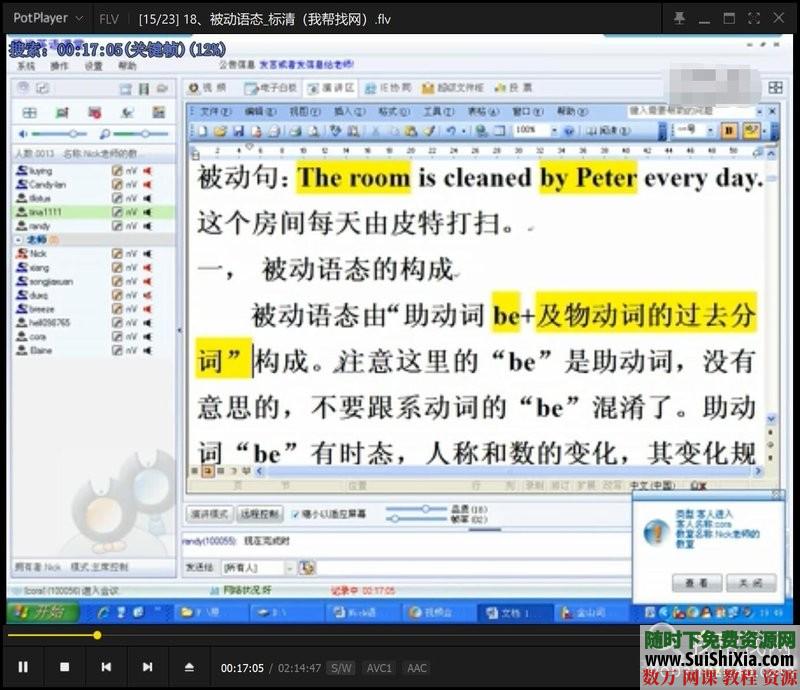Click the Save icon on Word's toolbar
The image size is (800, 690).
coord(238,130)
